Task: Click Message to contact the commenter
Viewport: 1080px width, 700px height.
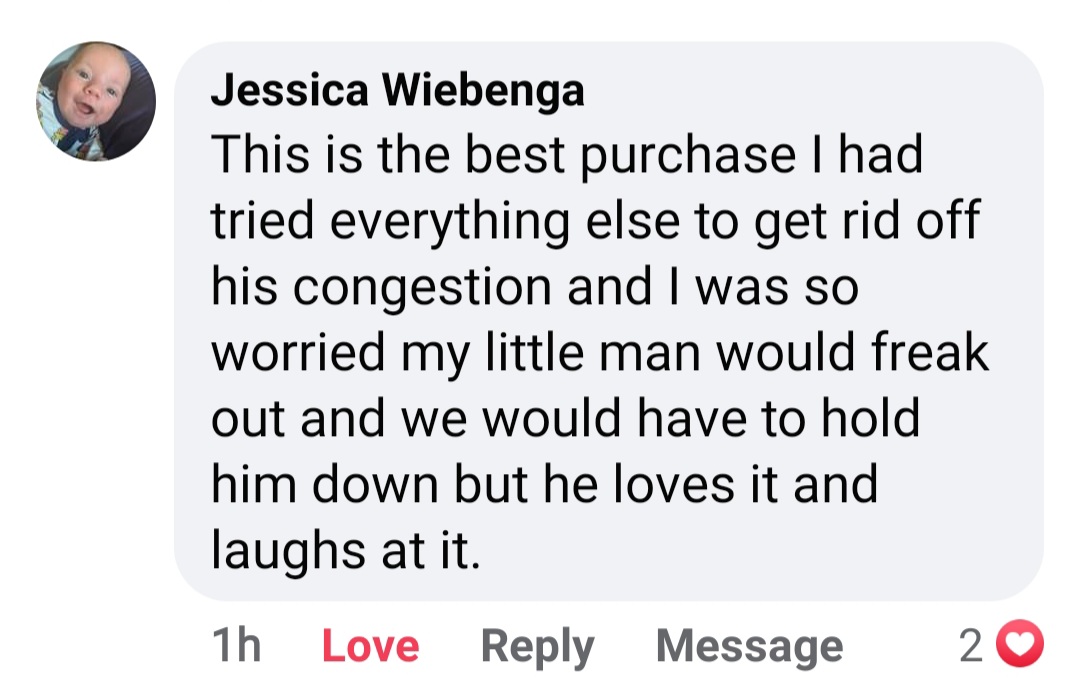Action: point(749,647)
